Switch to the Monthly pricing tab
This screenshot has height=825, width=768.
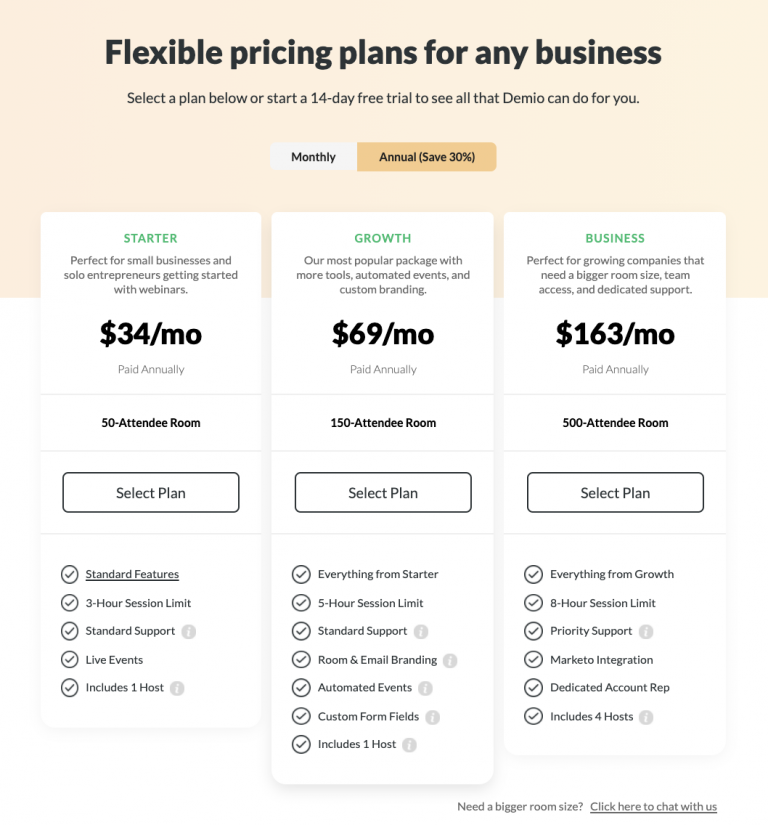pos(313,157)
